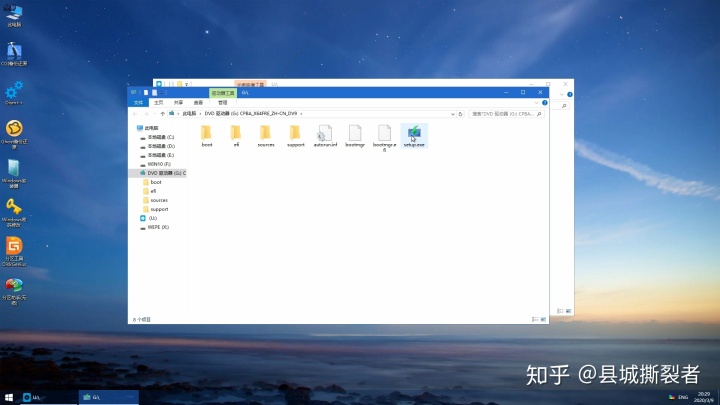
Task: Open the File ribbon tab
Action: pyautogui.click(x=138, y=102)
